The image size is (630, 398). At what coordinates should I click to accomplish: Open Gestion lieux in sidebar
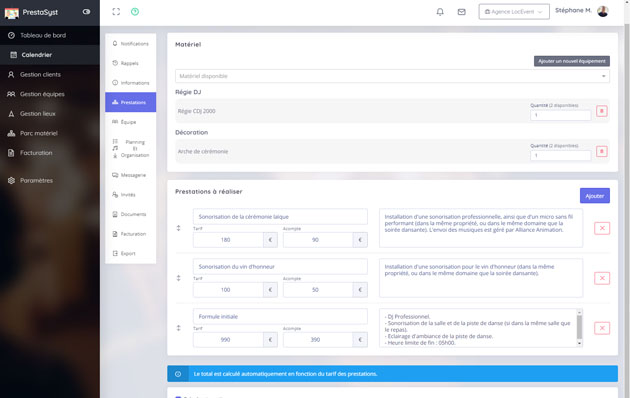(50, 114)
